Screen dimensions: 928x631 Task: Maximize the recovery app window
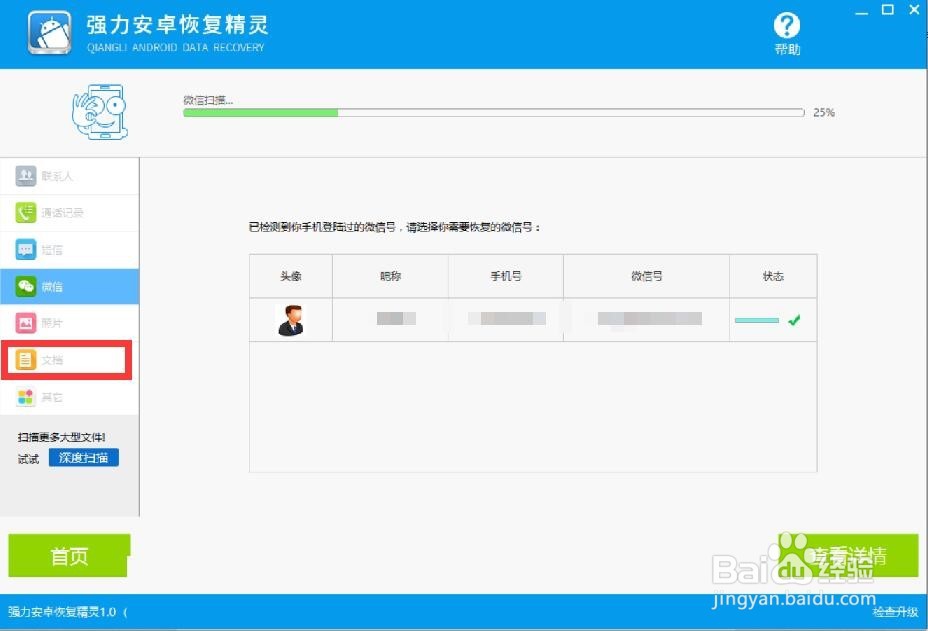(x=888, y=10)
